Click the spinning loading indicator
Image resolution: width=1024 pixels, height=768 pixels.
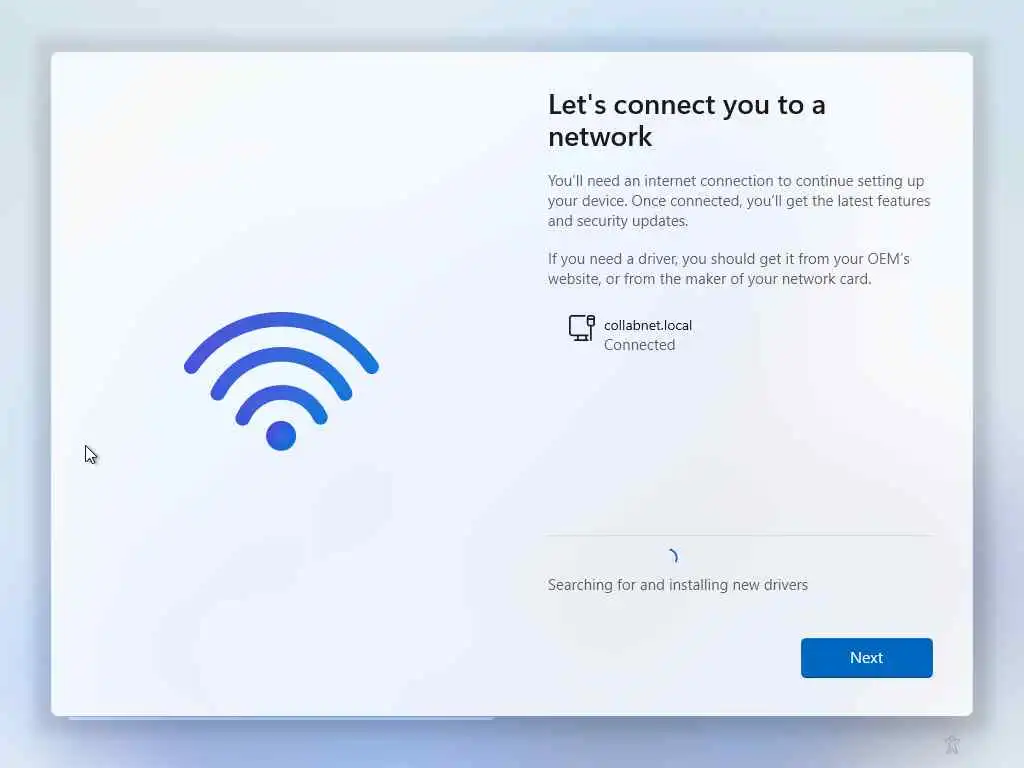pos(673,556)
